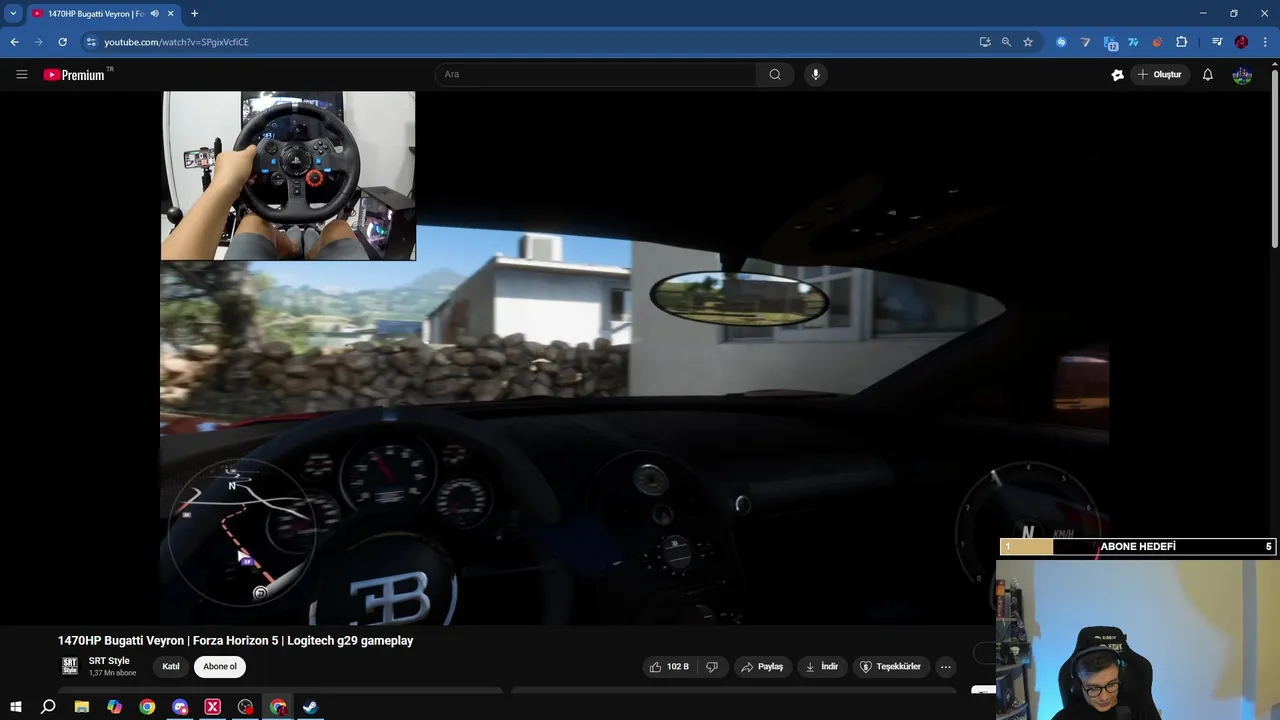Click the Katıl join button
Screen dimensions: 1280x720
[171, 667]
